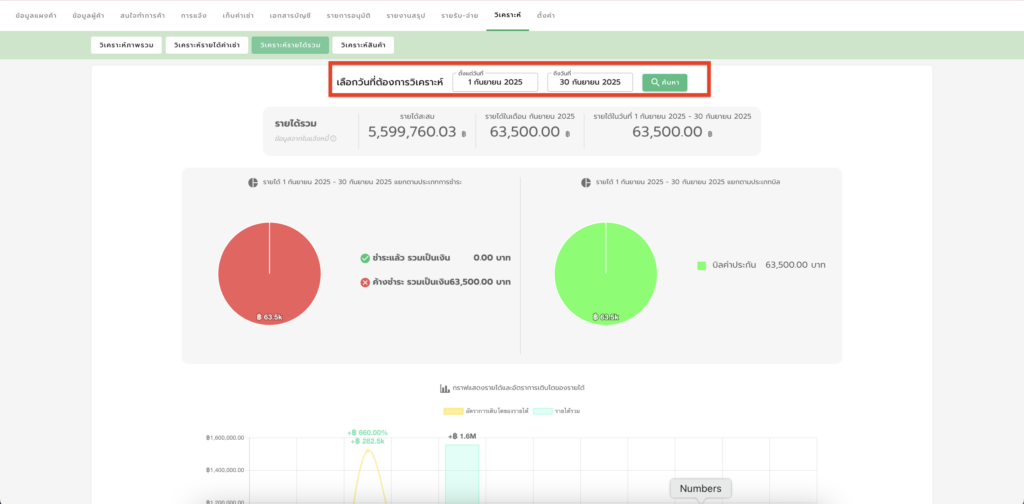Click the +฿ 1.6M bar label
Viewport: 1024px width, 504px height.
(x=462, y=436)
